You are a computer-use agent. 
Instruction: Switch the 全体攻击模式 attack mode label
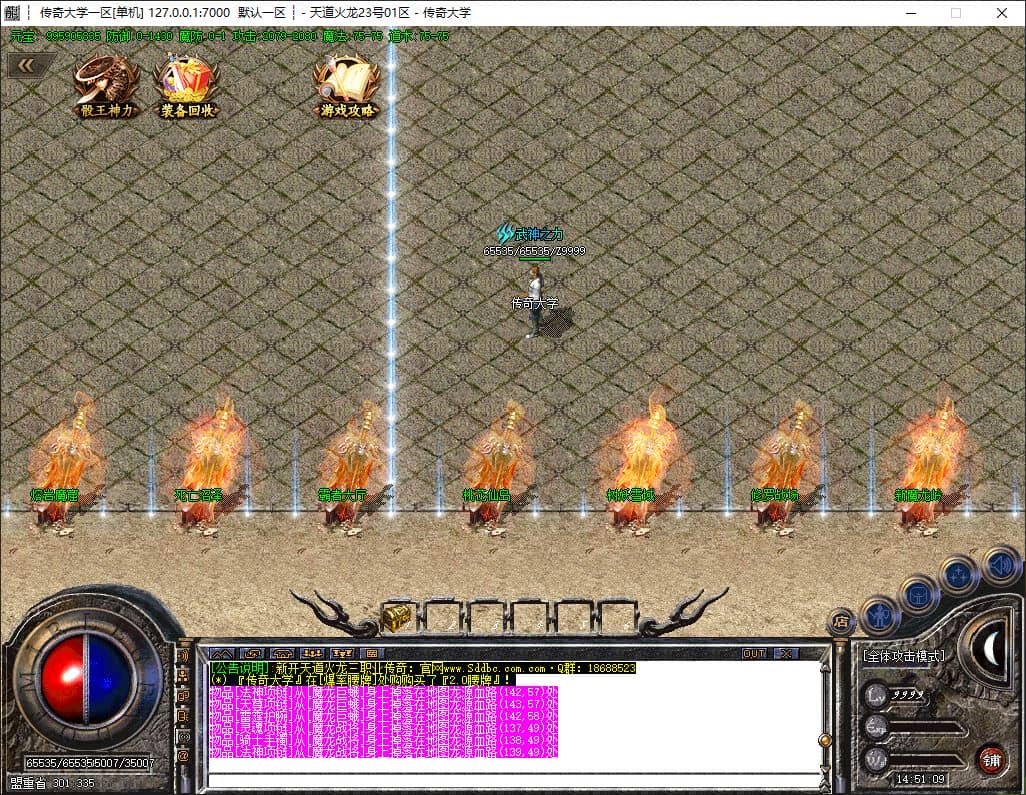[x=904, y=656]
